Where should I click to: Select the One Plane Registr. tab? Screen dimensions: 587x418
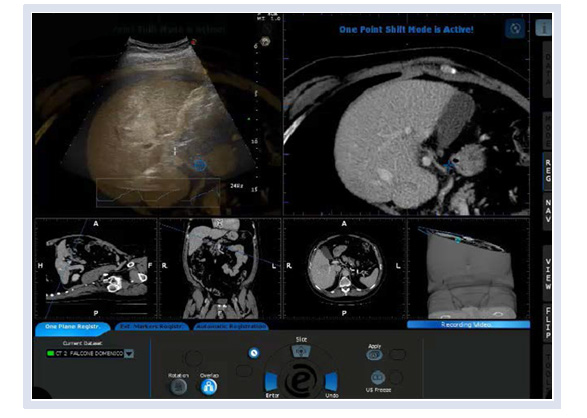(x=73, y=327)
